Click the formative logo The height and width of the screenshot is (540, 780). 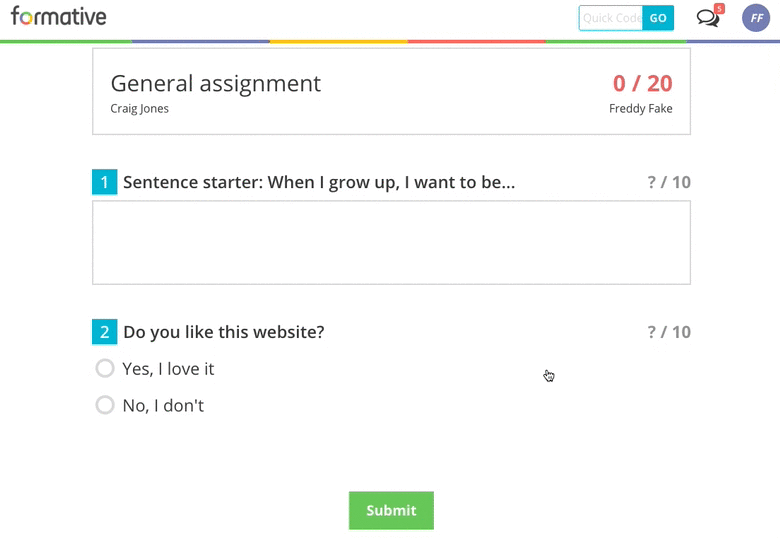[x=59, y=17]
